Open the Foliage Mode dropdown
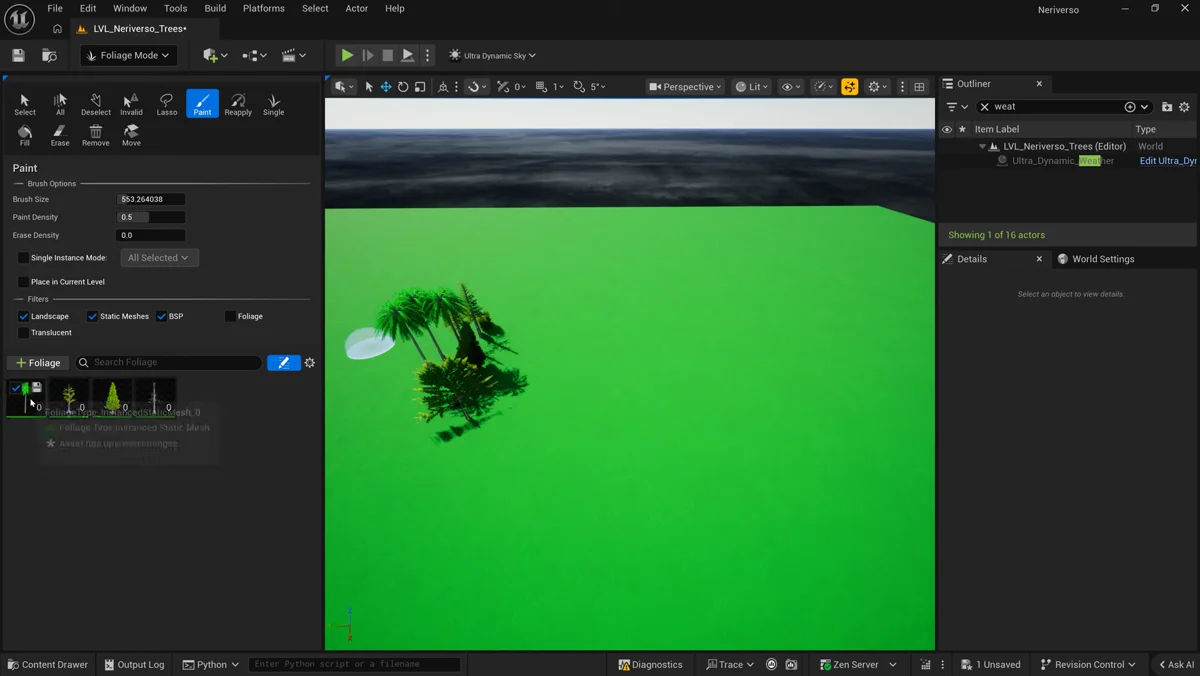Image resolution: width=1200 pixels, height=676 pixels. pos(129,55)
